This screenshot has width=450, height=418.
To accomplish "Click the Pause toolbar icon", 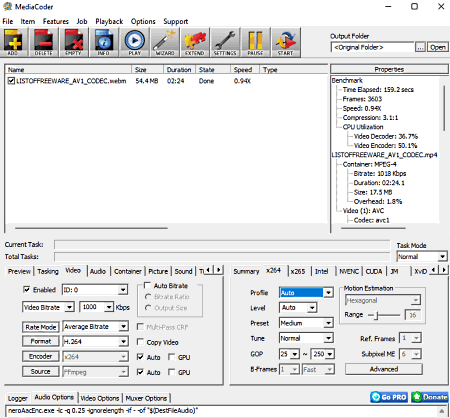I will [x=255, y=43].
